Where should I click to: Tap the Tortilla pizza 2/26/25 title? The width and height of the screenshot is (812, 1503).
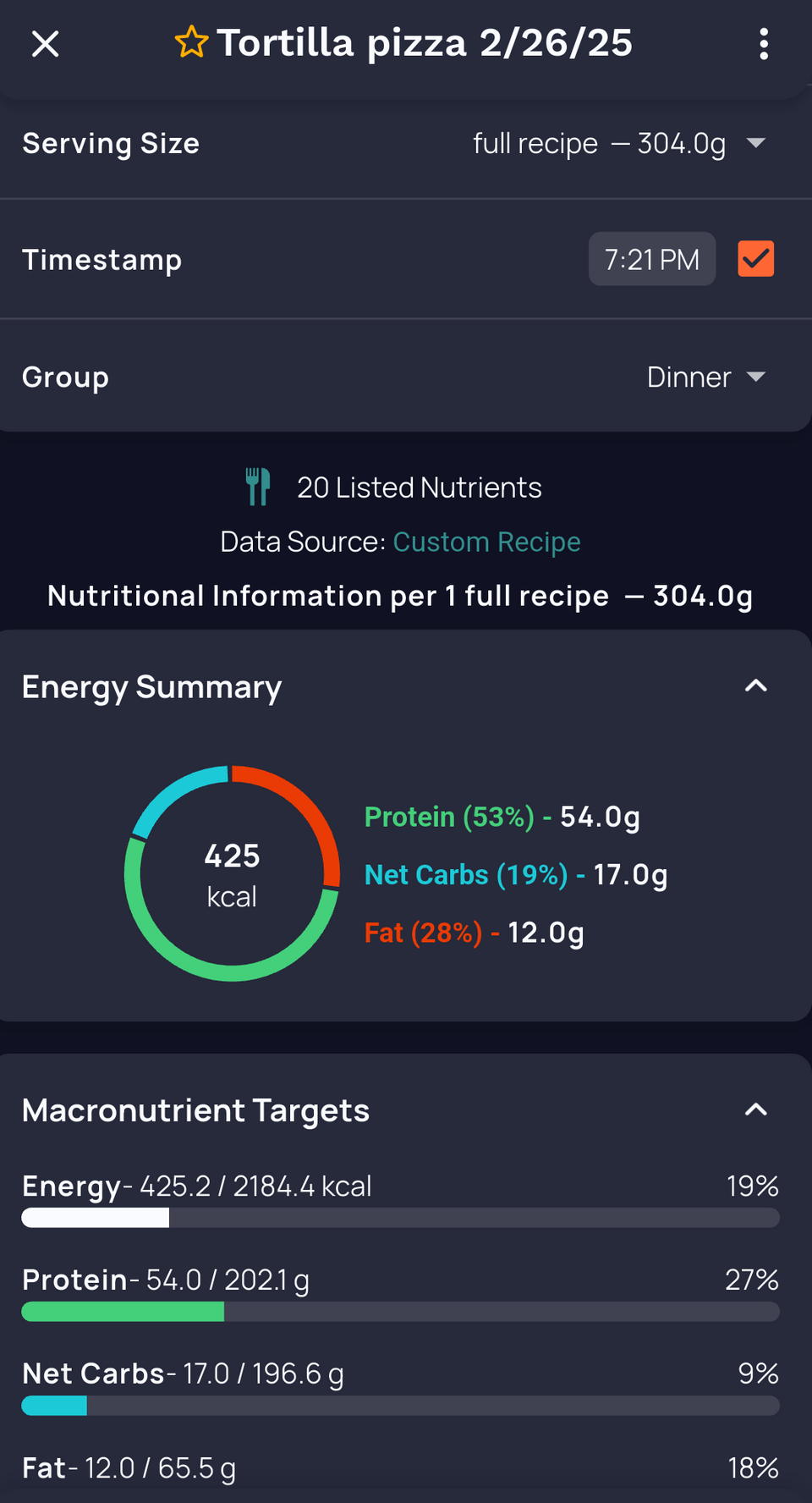coord(424,42)
